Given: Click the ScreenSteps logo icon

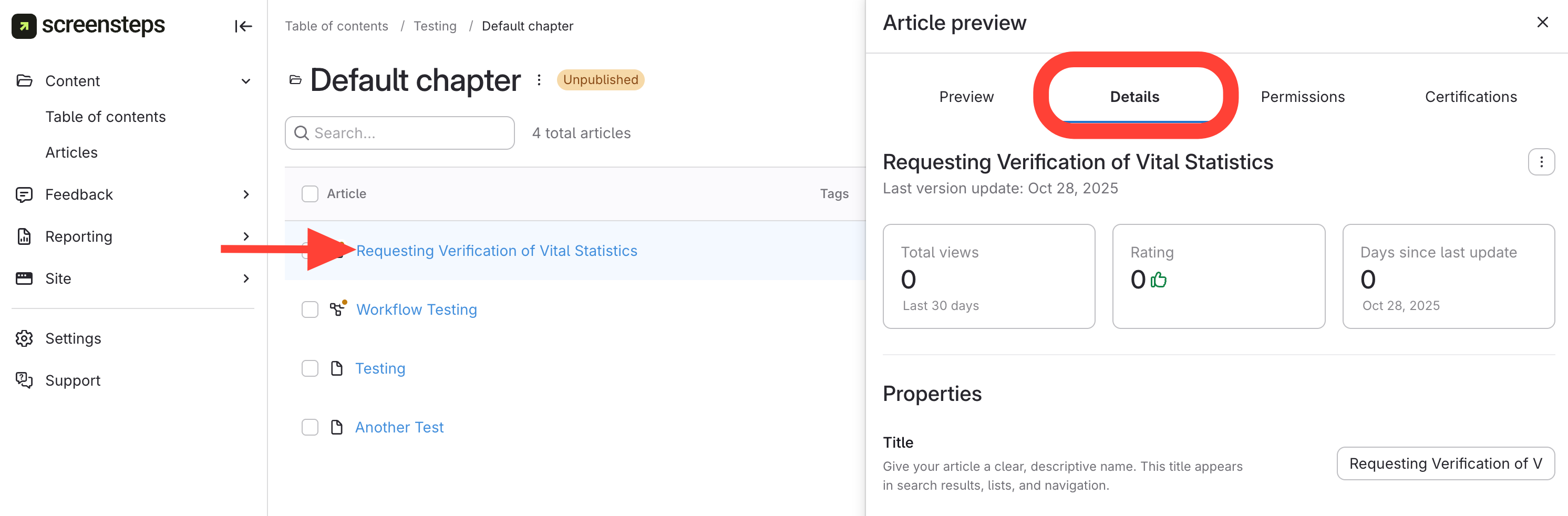Looking at the screenshot, I should [24, 26].
